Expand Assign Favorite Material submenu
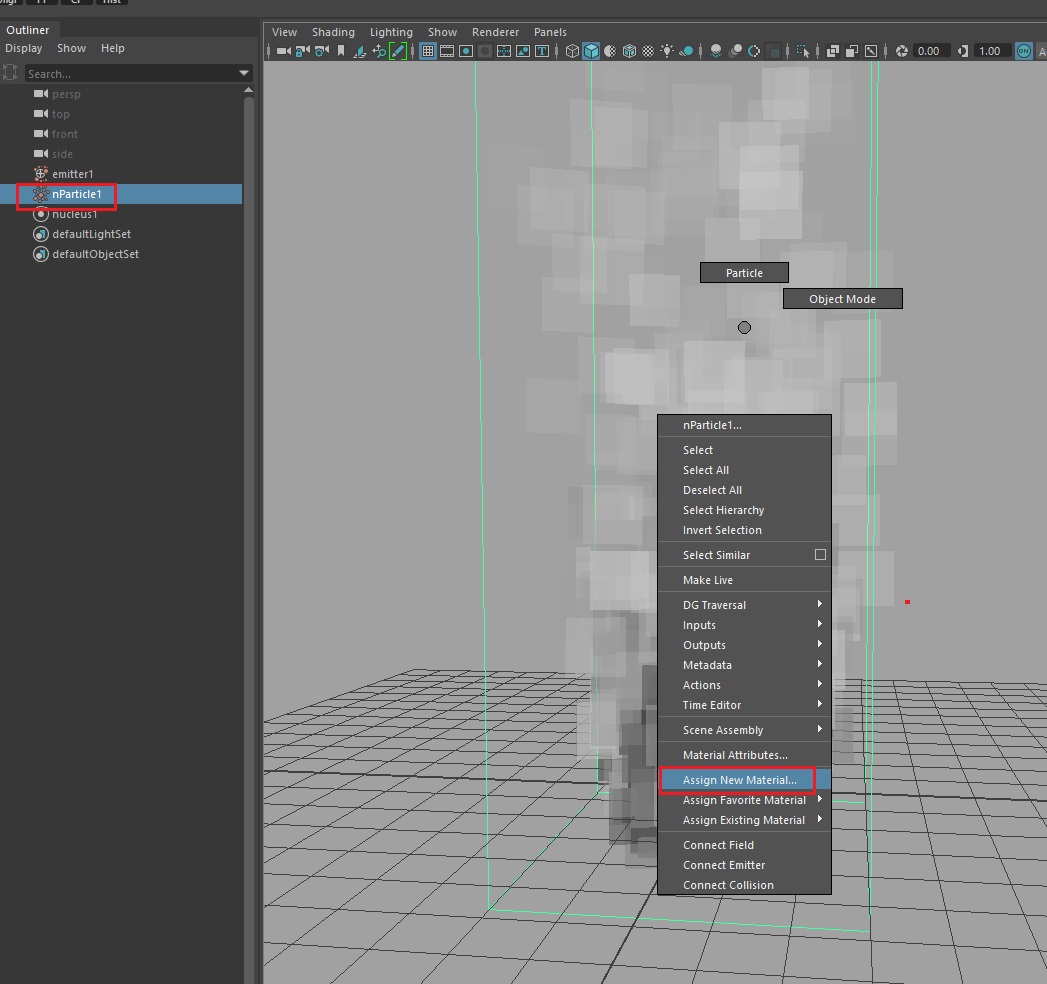1047x984 pixels. [745, 800]
